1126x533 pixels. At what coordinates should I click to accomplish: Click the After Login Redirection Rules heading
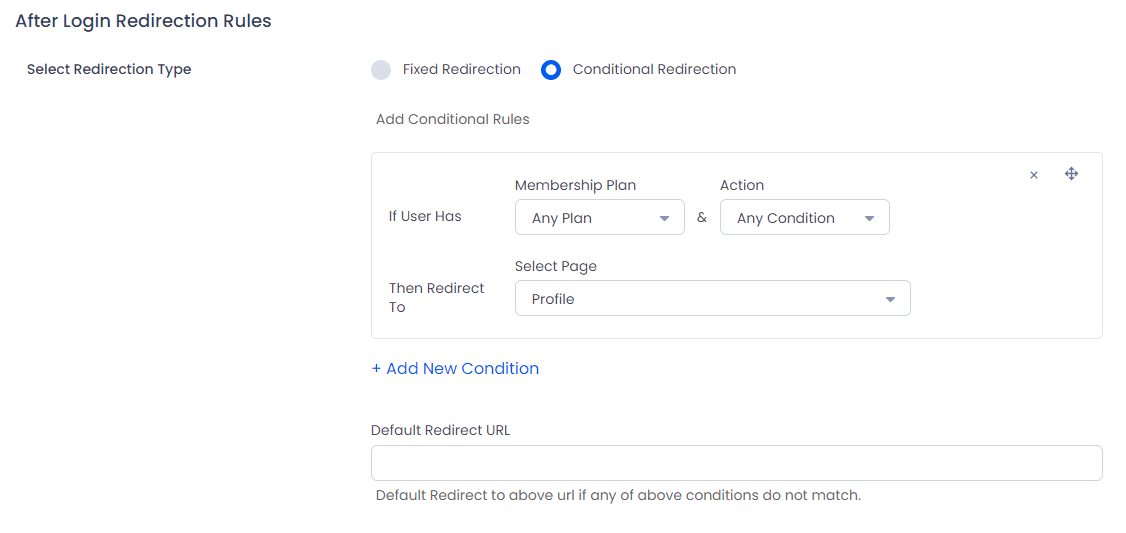coord(144,21)
